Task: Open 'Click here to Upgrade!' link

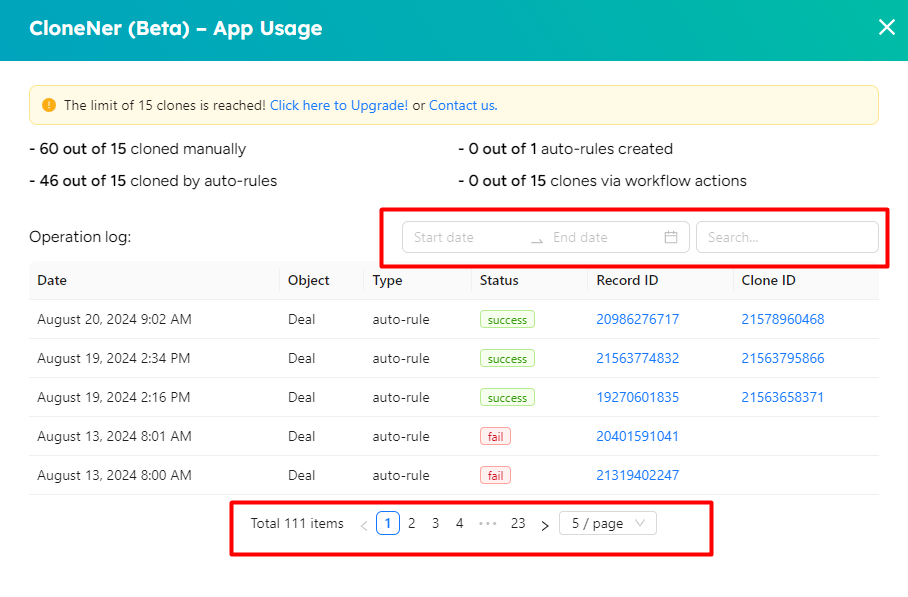Action: click(339, 105)
